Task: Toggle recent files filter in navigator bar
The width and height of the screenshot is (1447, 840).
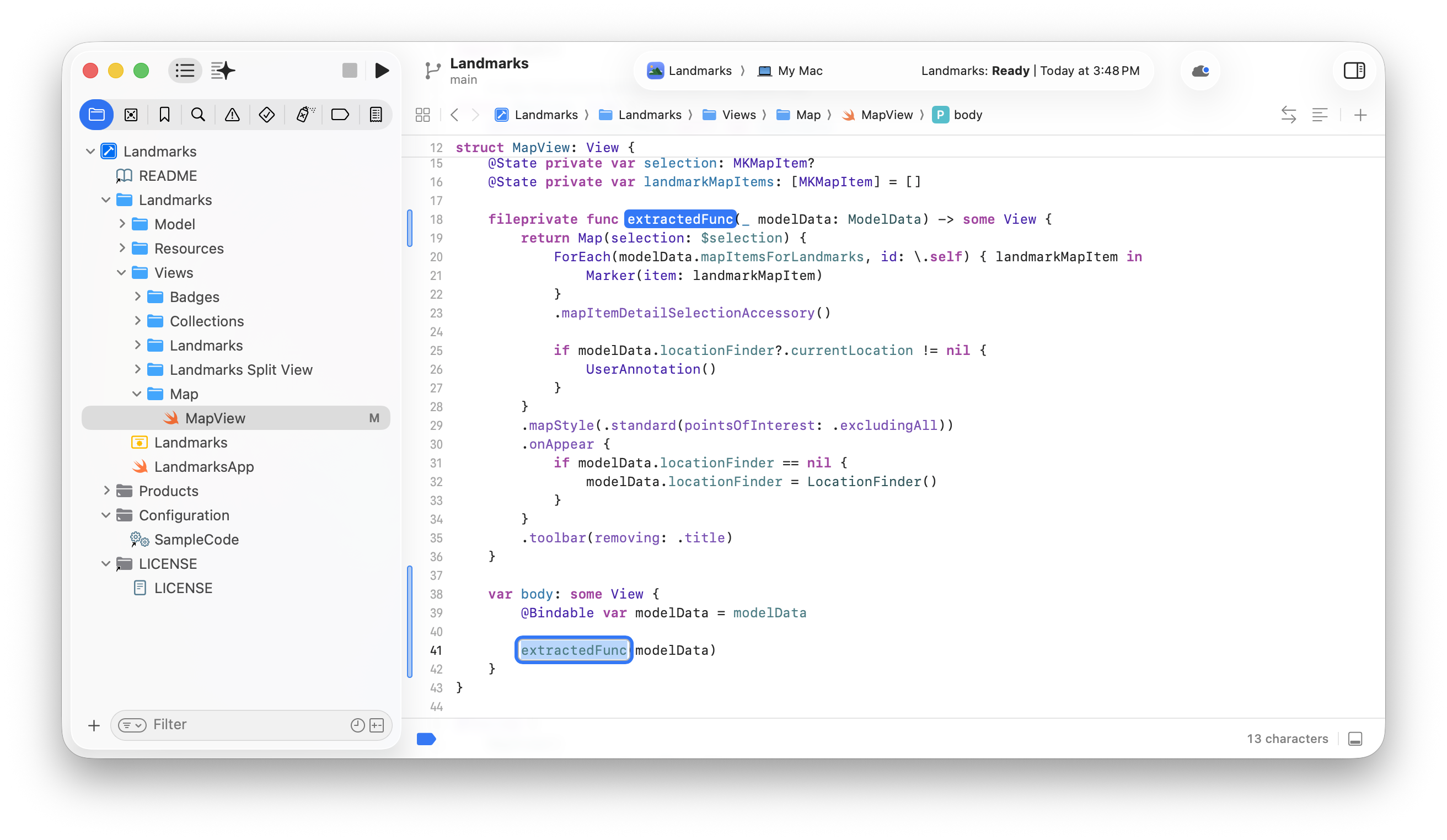Action: pos(357,725)
